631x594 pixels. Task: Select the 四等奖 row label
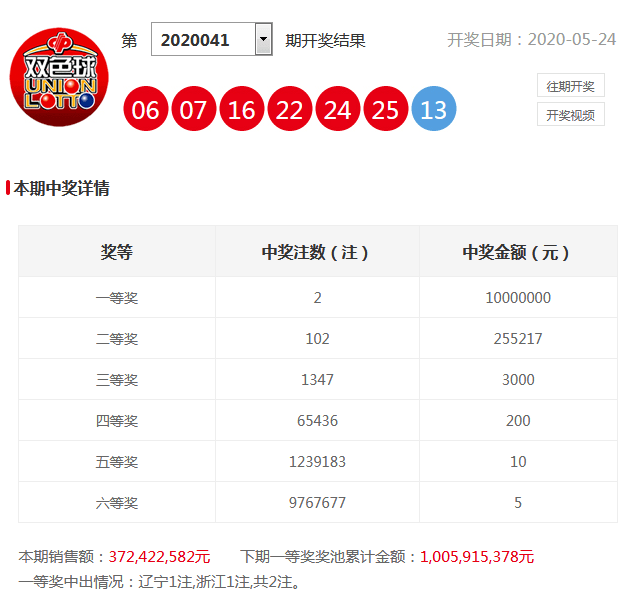point(117,421)
